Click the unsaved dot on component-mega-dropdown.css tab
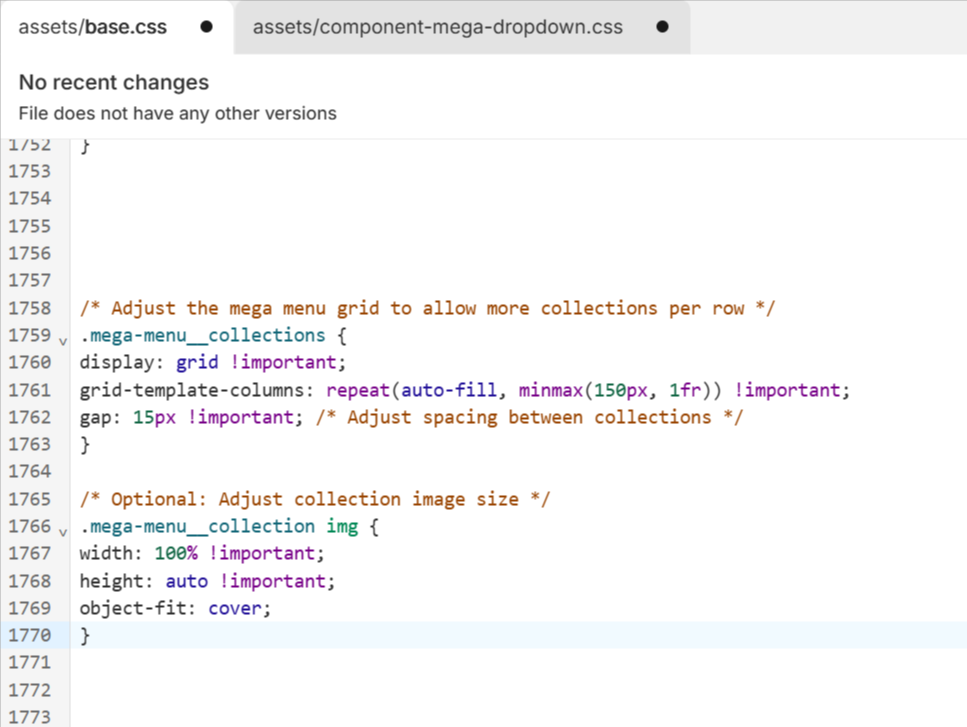 point(662,27)
